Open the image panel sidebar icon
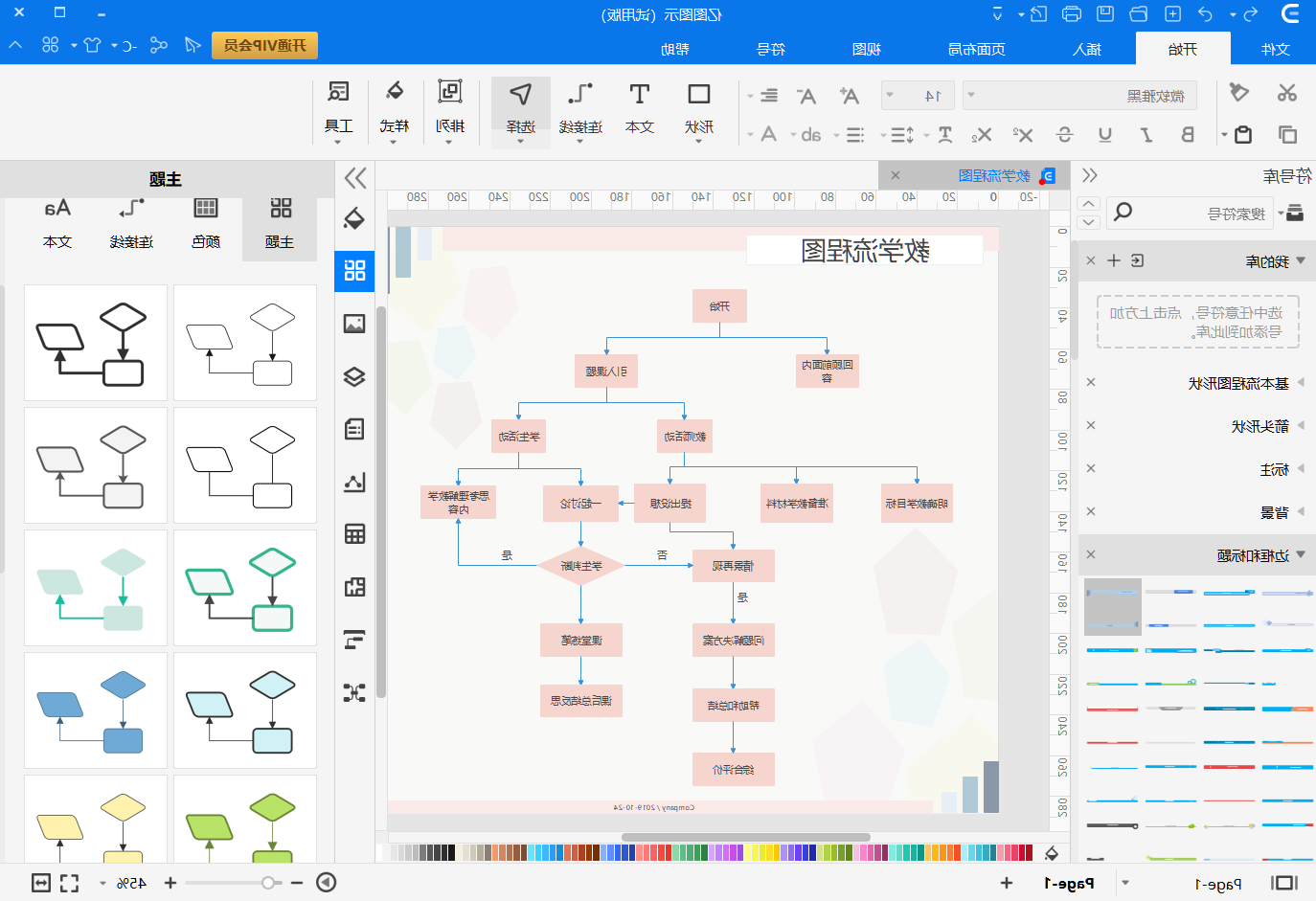Screen dimensions: 1316x901 354,324
